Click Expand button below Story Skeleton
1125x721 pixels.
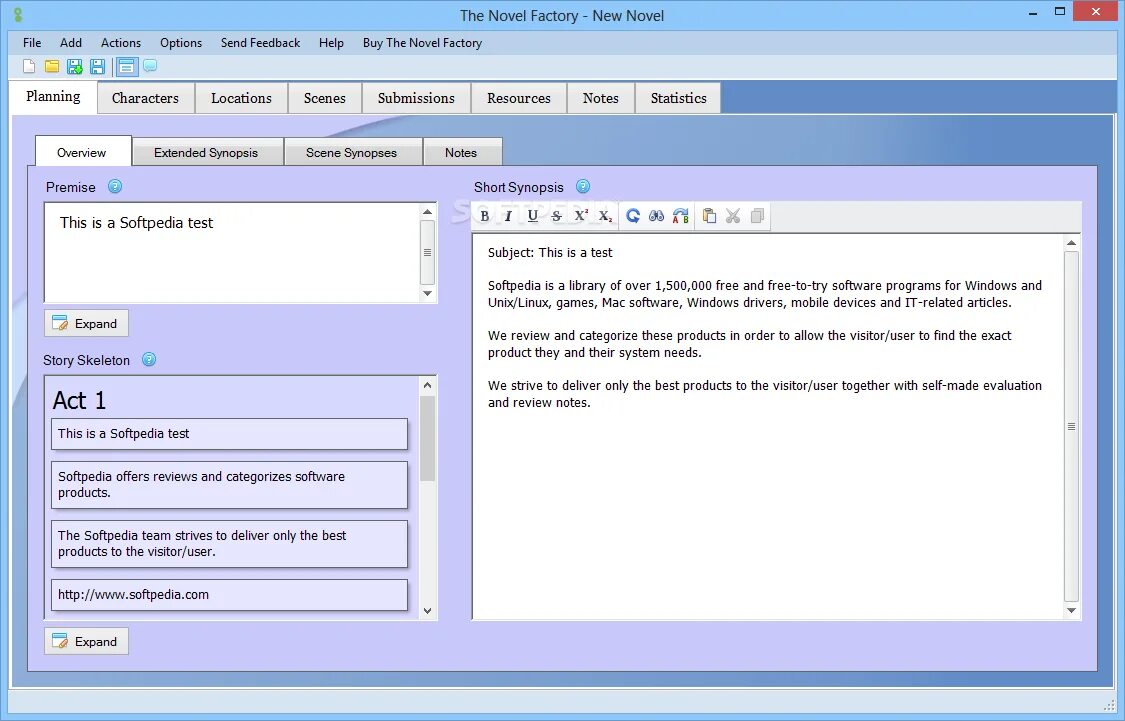pyautogui.click(x=86, y=641)
